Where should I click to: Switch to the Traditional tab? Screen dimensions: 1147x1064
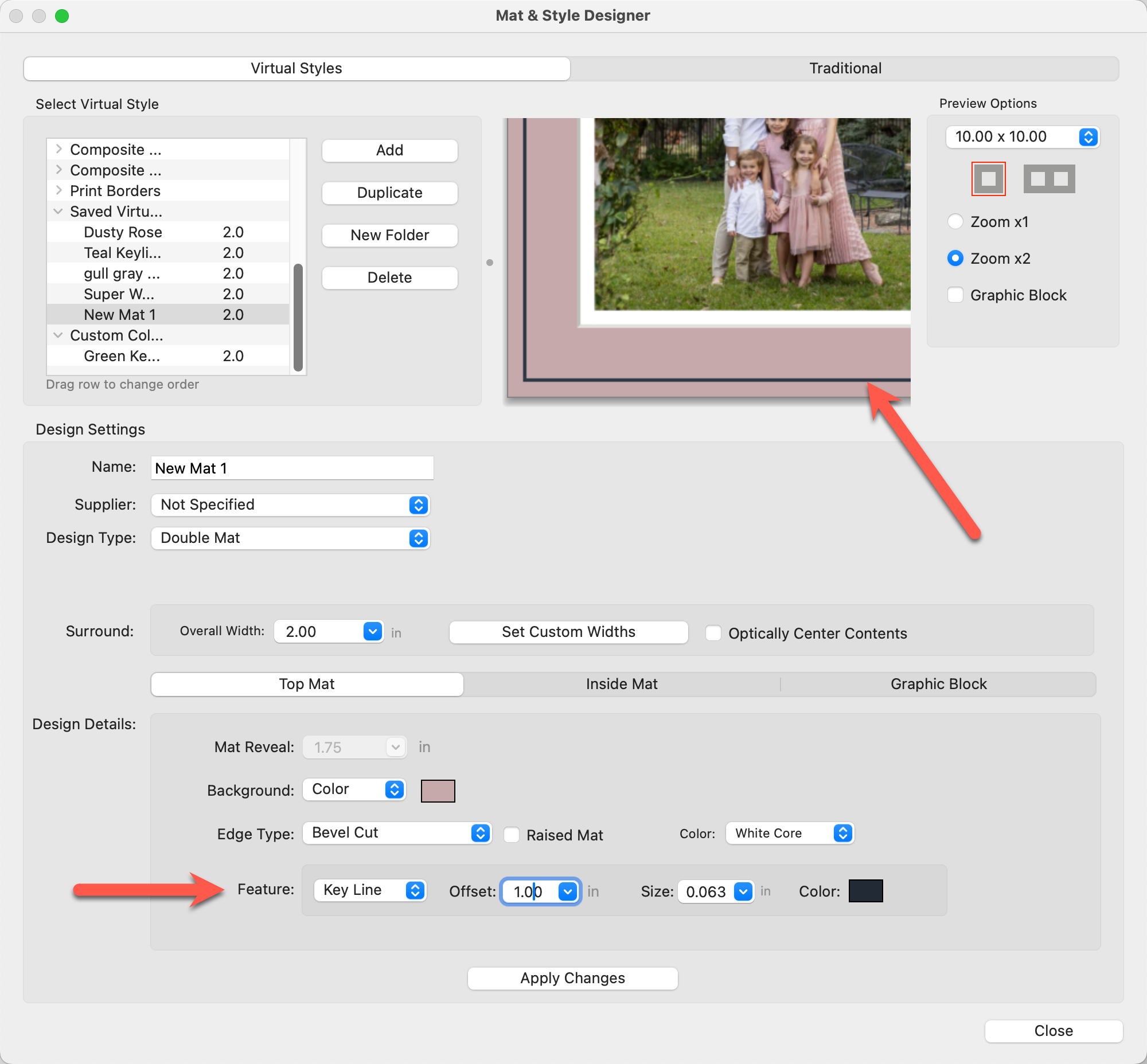[845, 69]
